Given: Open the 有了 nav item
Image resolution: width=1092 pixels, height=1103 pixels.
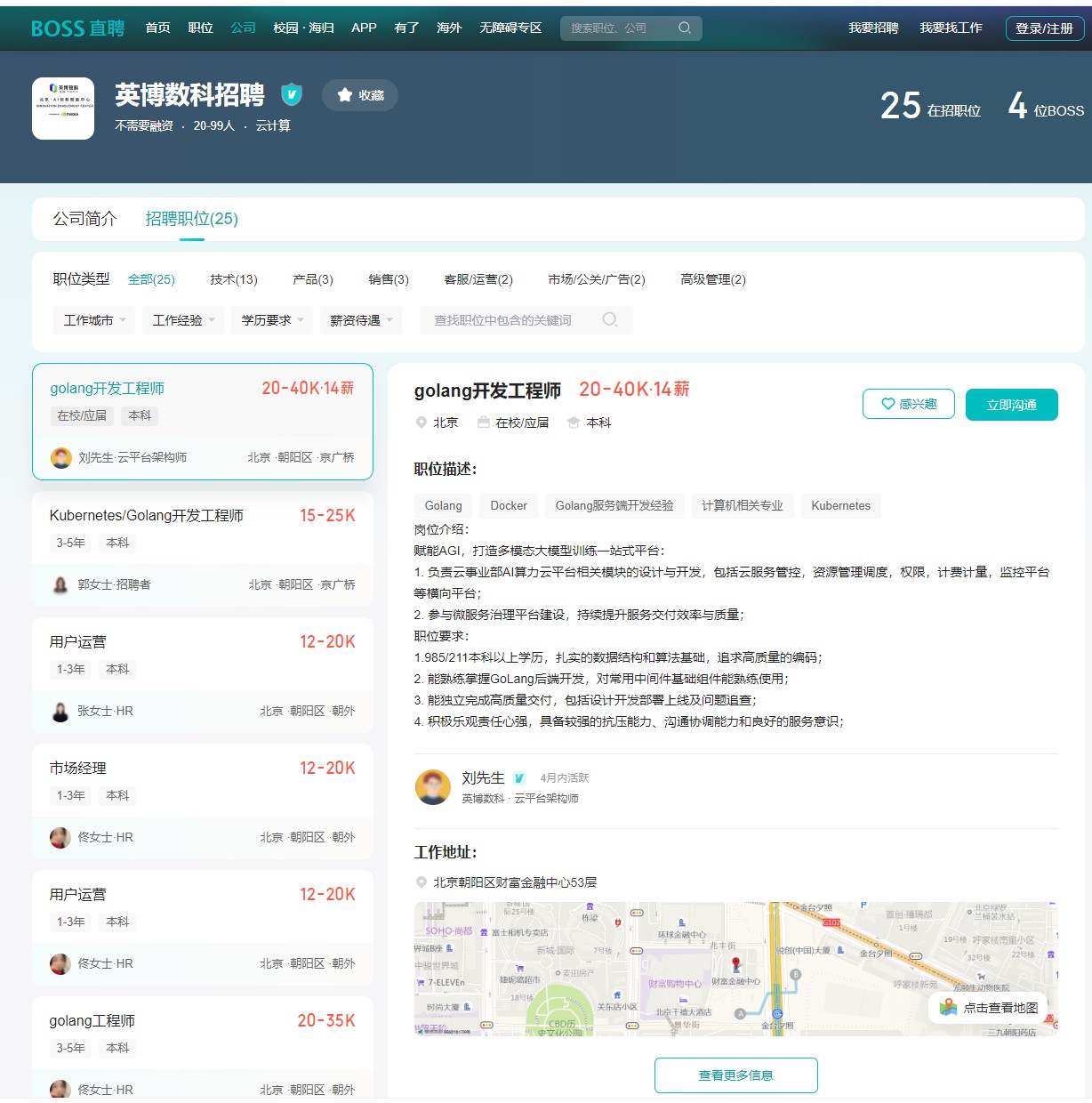Looking at the screenshot, I should [x=406, y=28].
